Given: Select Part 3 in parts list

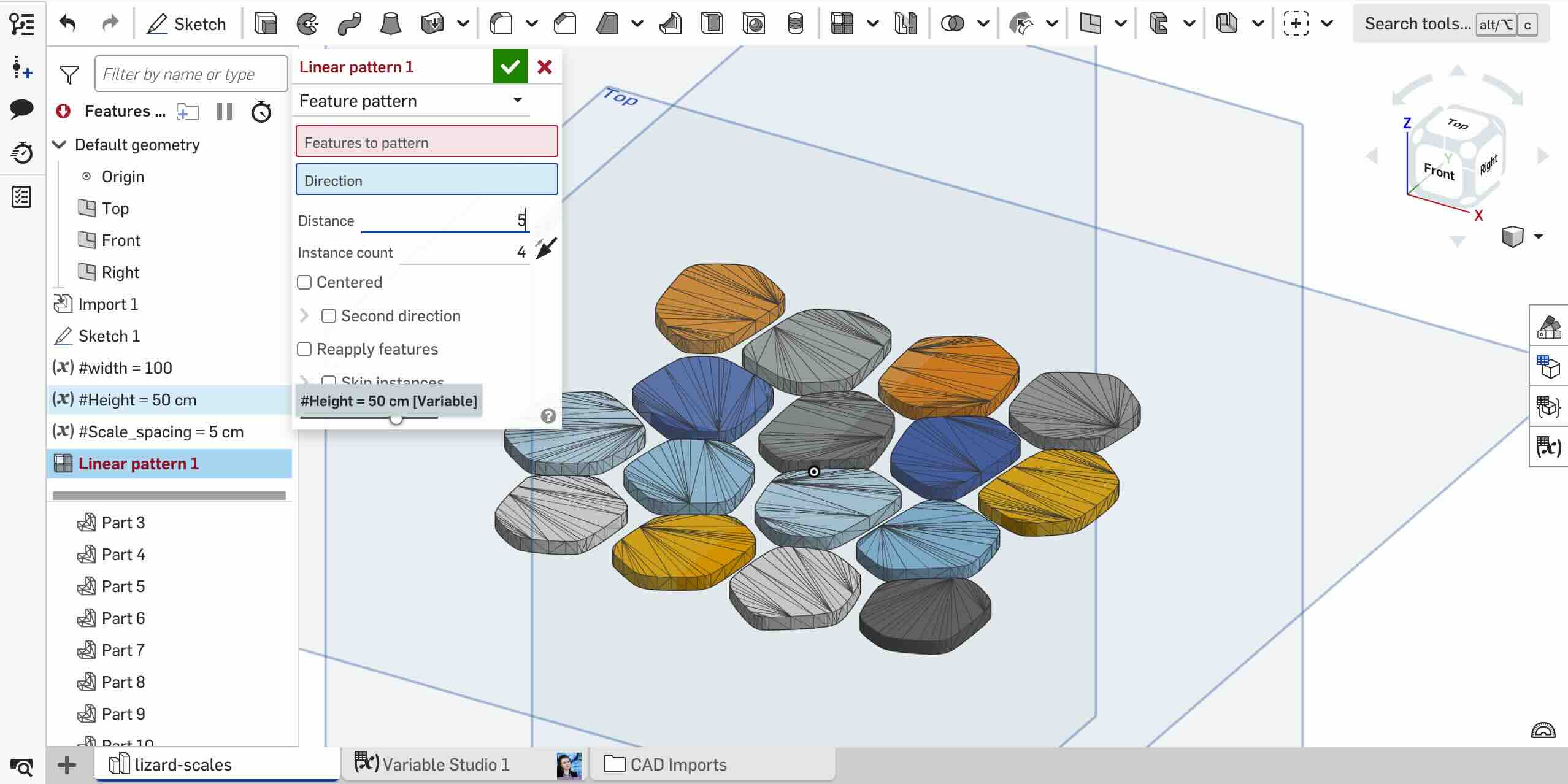Looking at the screenshot, I should pos(123,523).
